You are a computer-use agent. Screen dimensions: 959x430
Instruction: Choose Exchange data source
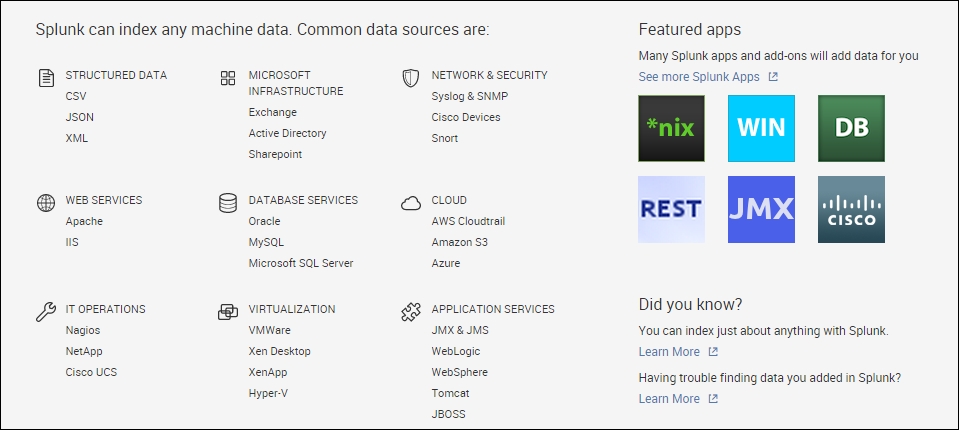tap(273, 113)
